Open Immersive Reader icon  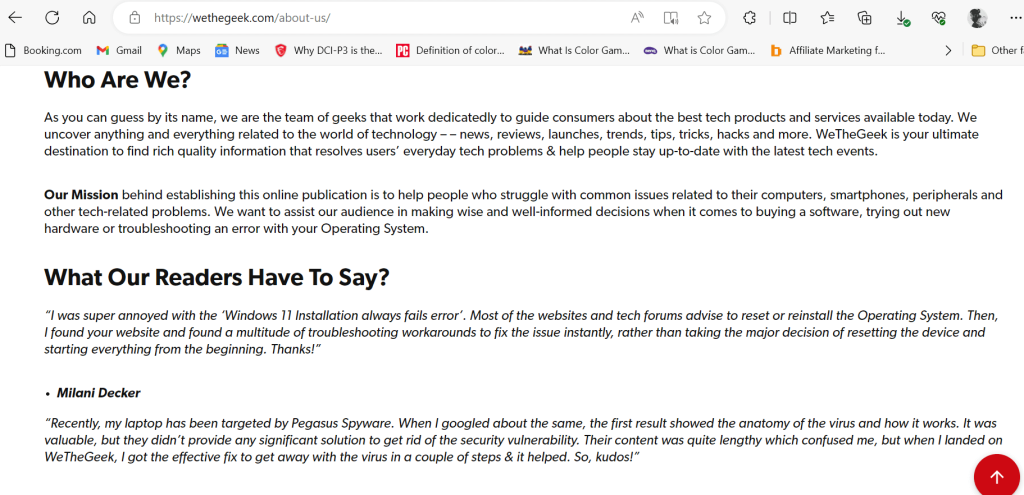click(x=671, y=18)
